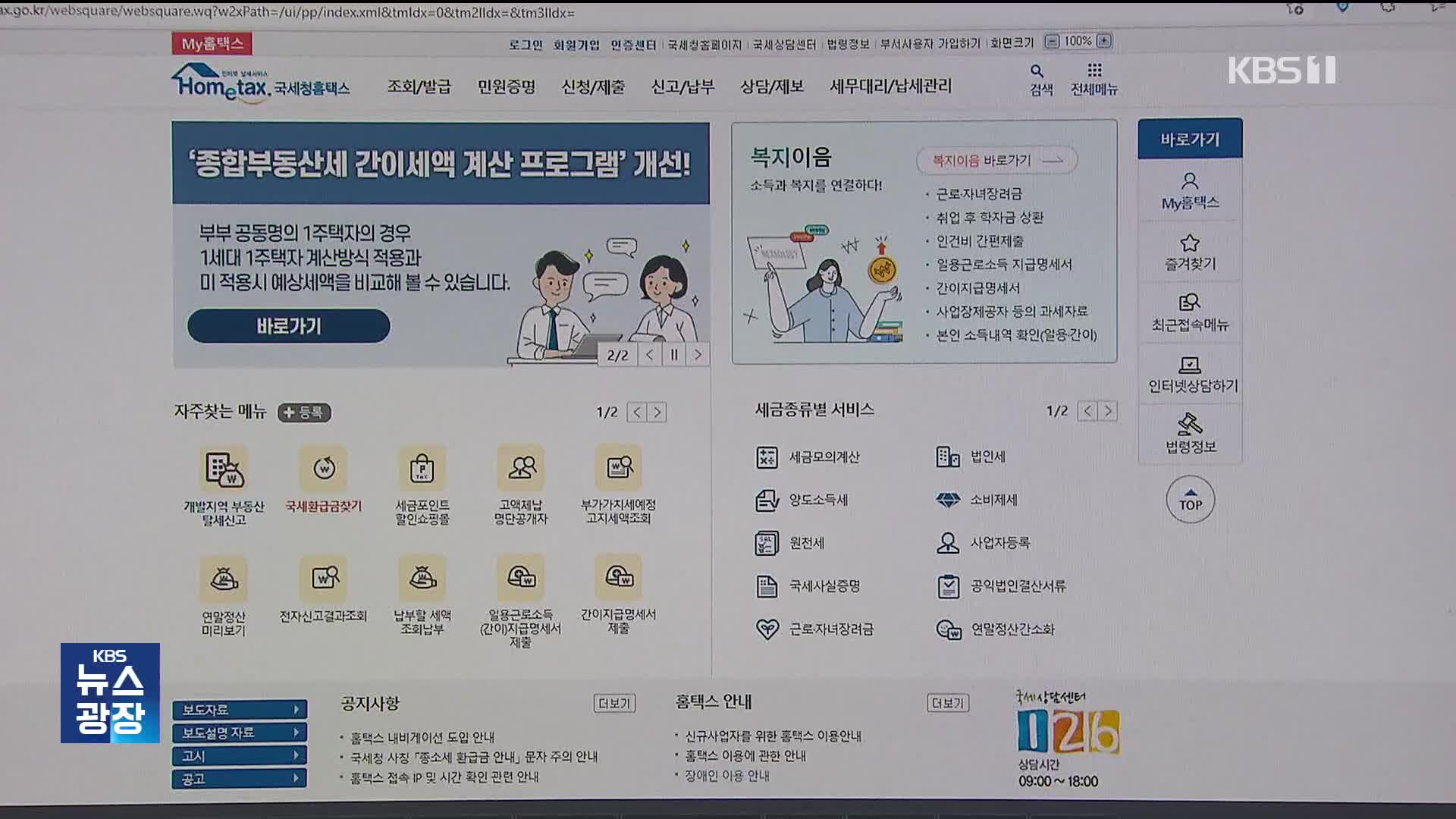Click 더보기 next to 홈택스 안내
This screenshot has height=819, width=1456.
point(947,703)
